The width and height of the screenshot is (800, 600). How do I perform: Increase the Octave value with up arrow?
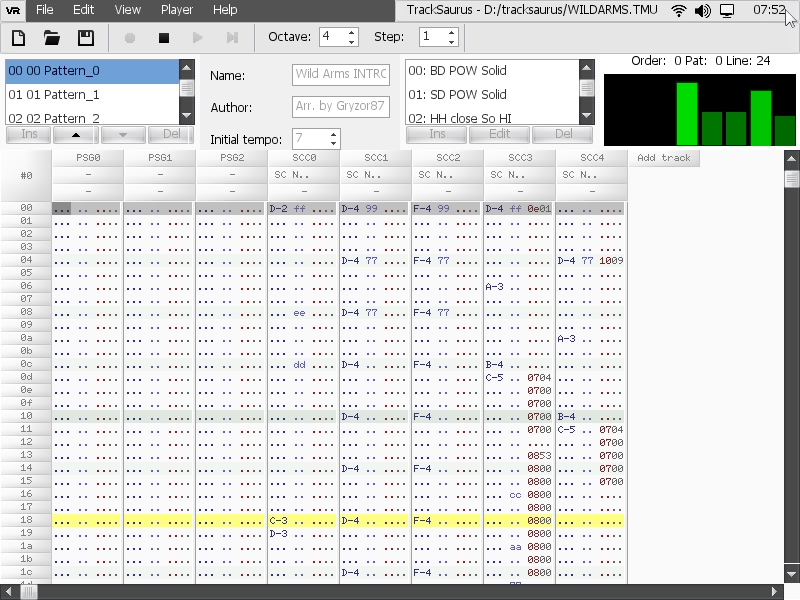click(352, 32)
